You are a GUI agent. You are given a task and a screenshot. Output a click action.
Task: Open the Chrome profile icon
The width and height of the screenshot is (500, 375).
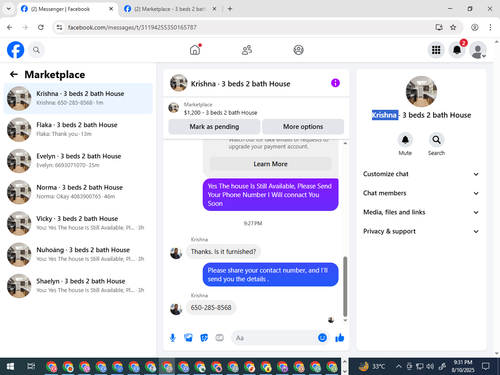coord(475,27)
